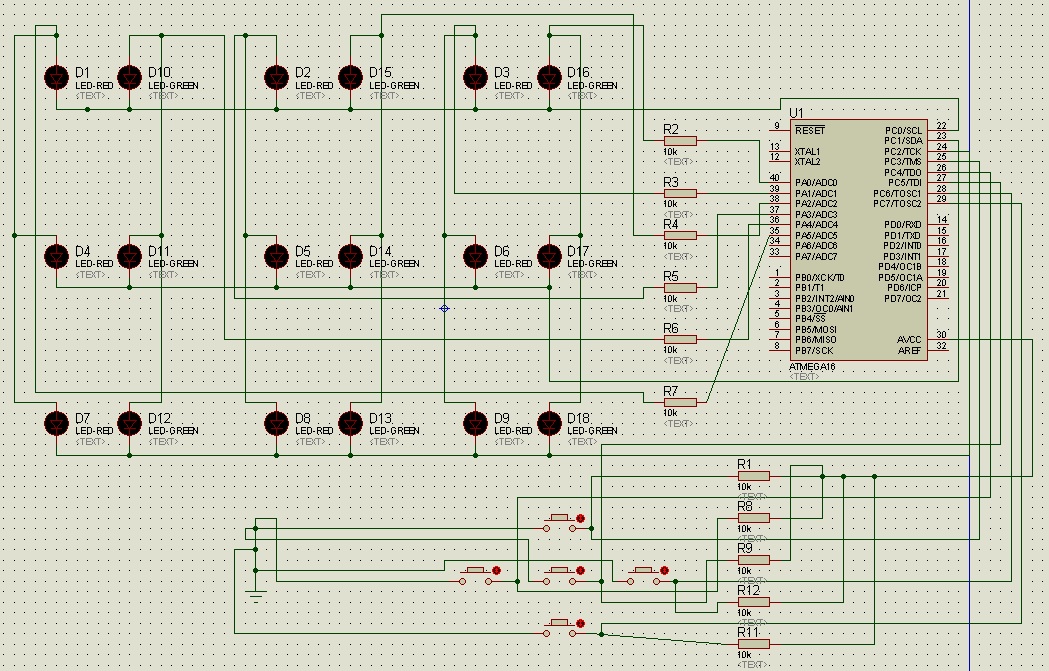Toggle latch dot of rightmost middle-row push button
1049x671 pixels.
point(664,571)
